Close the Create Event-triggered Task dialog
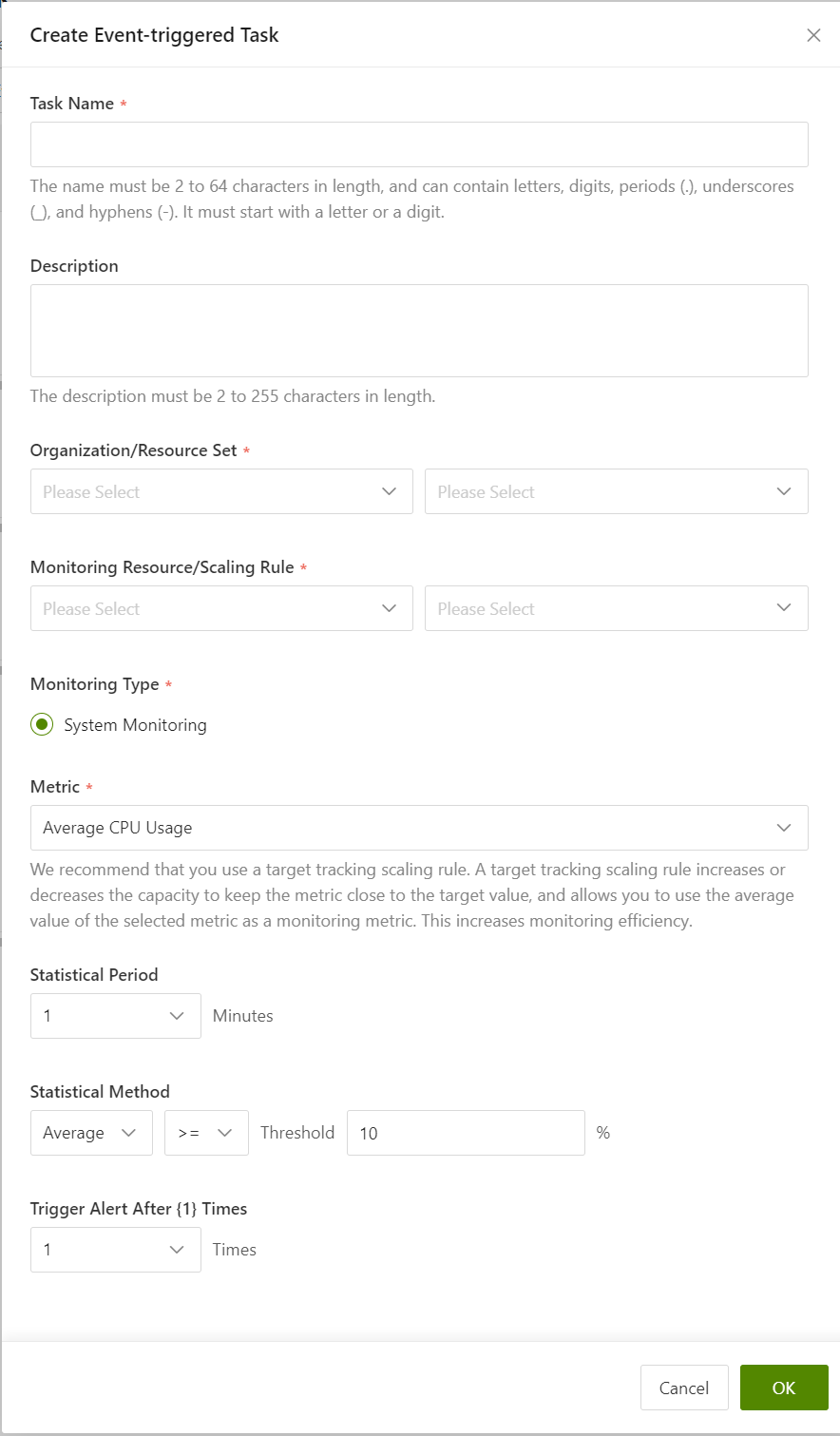Screen dimensions: 840x1436 (813, 35)
